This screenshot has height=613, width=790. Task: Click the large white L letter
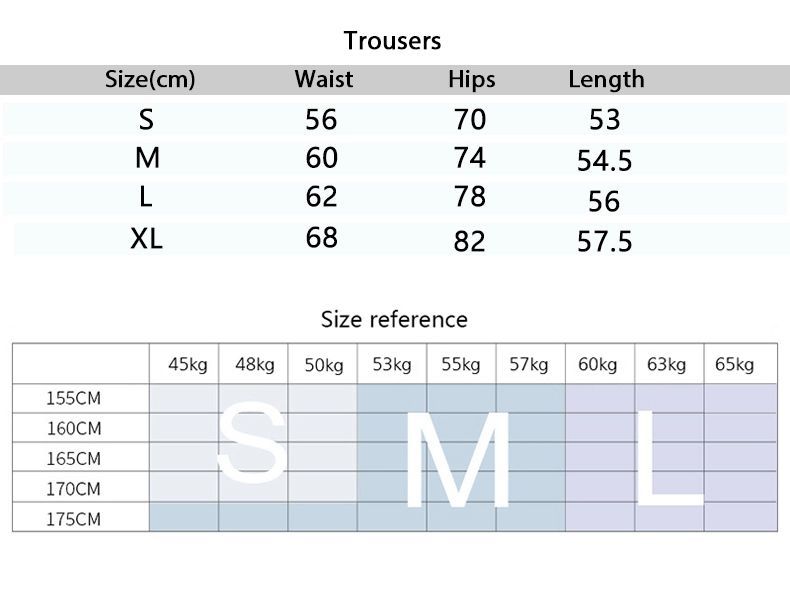click(x=670, y=457)
